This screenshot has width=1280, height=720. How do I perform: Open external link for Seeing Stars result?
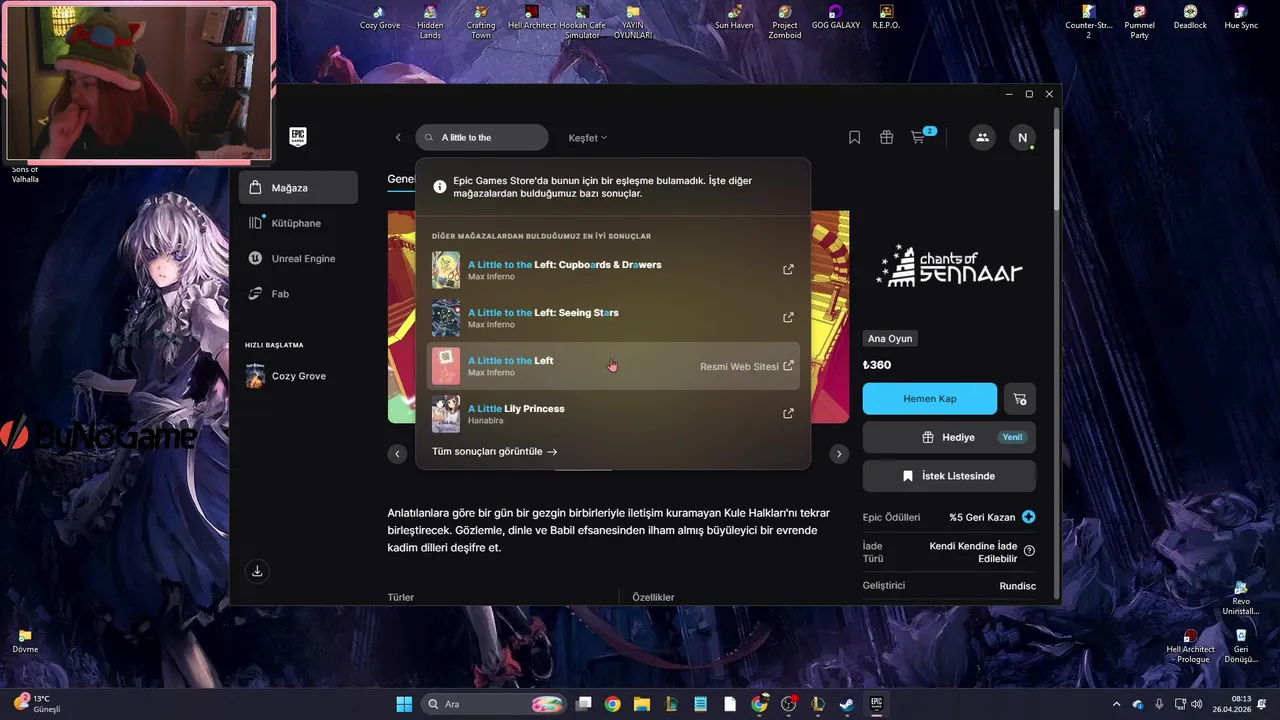click(x=788, y=318)
